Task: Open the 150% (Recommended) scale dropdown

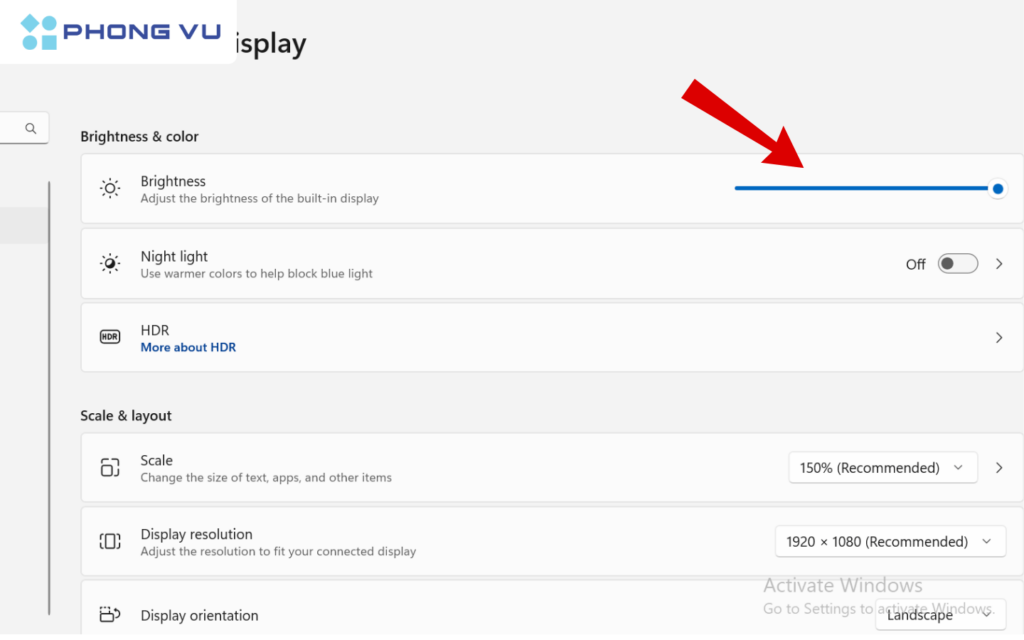Action: [x=882, y=467]
